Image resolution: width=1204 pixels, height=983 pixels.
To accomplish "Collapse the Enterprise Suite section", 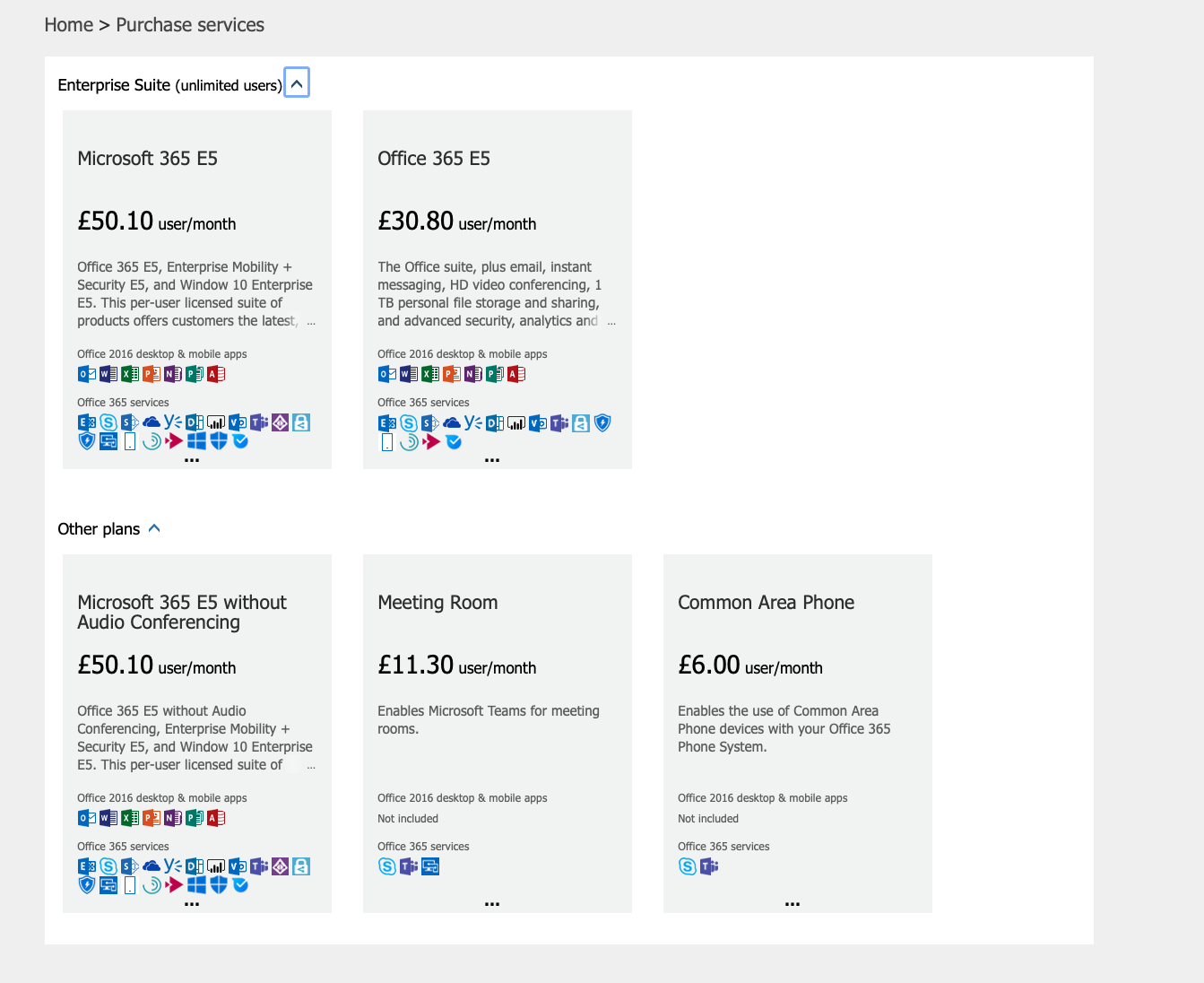I will (297, 83).
